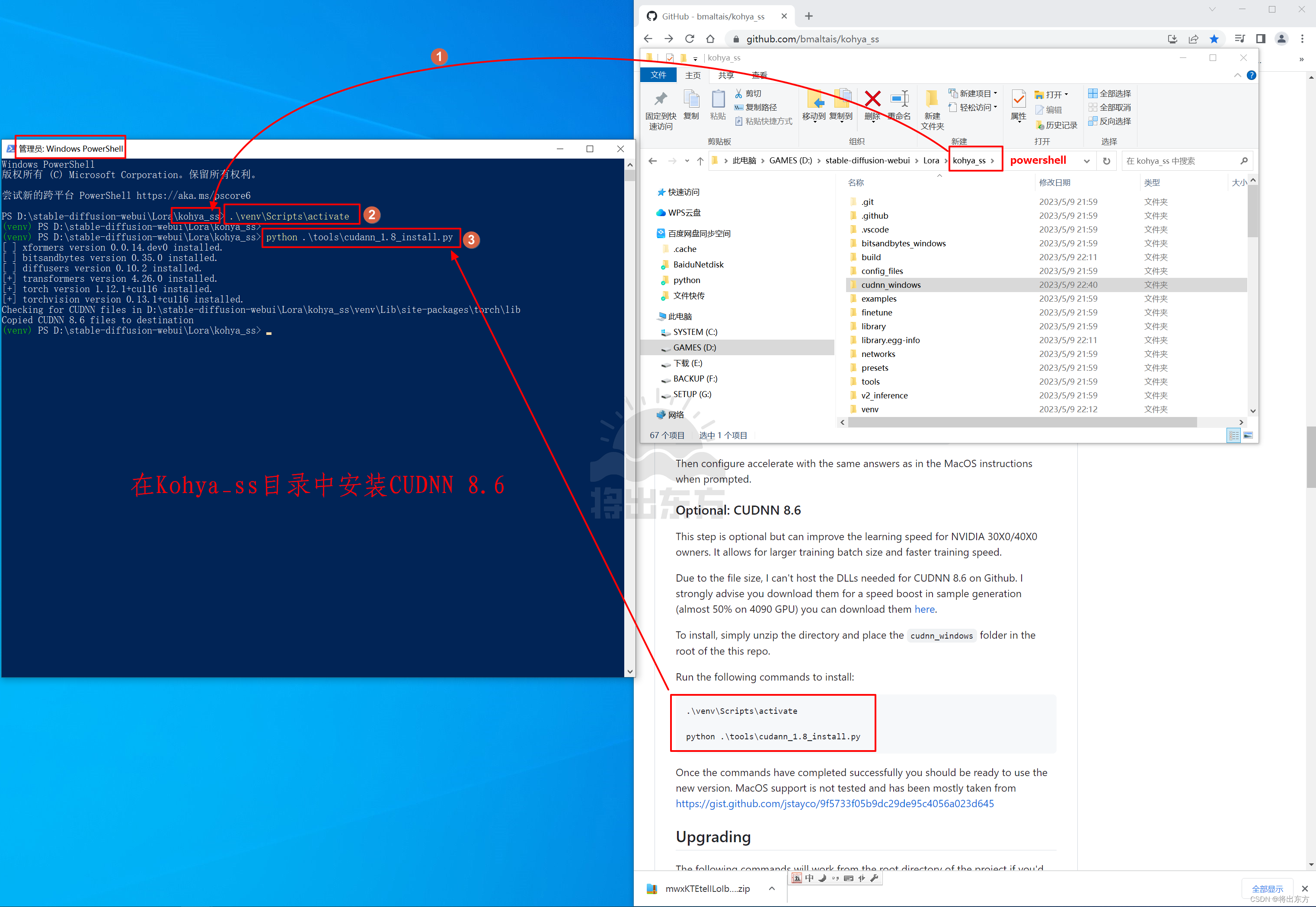1316x907 pixels.
Task: Switch Explorer to large icons view
Action: pos(1249,435)
